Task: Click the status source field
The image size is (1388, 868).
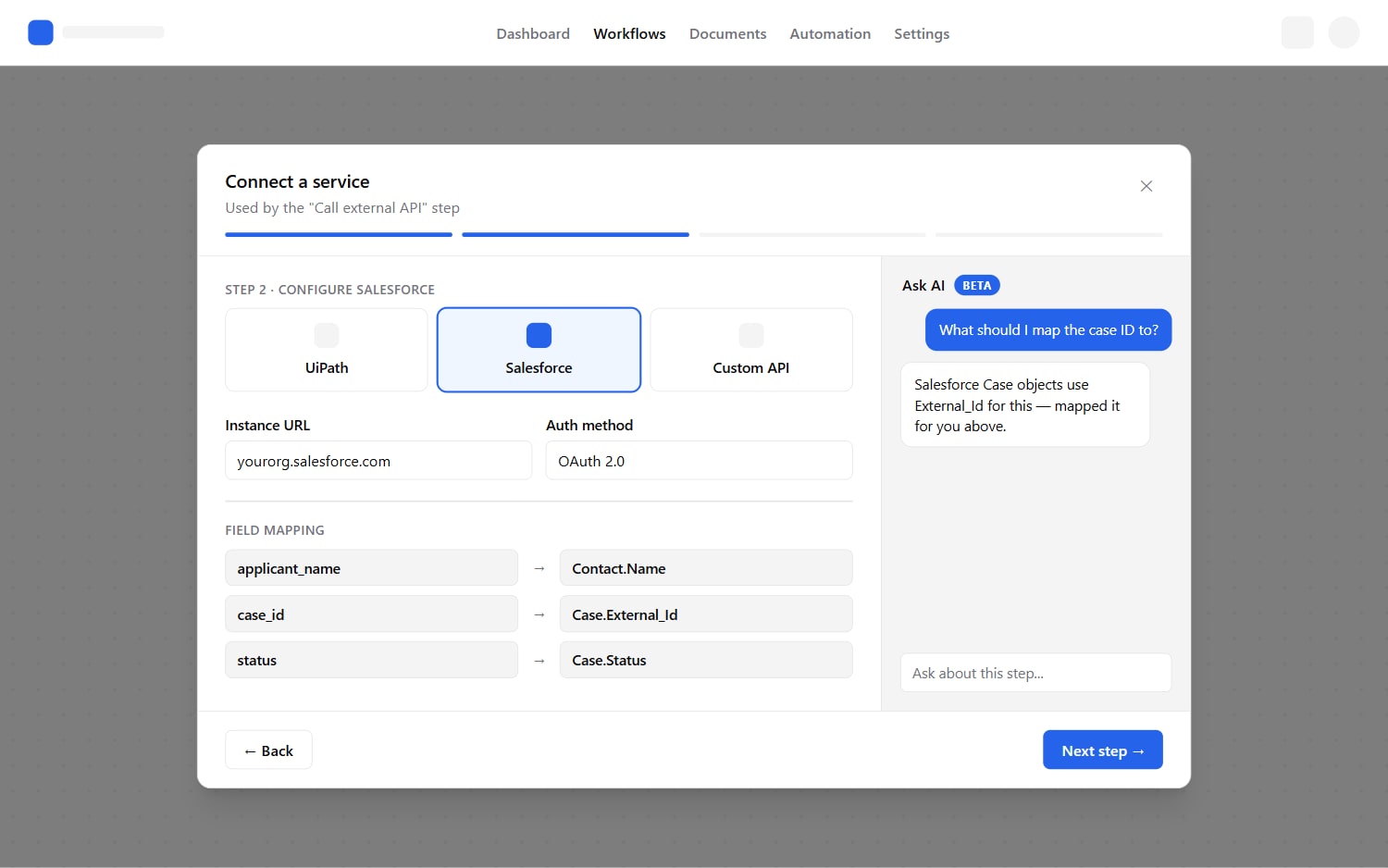Action: point(371,660)
